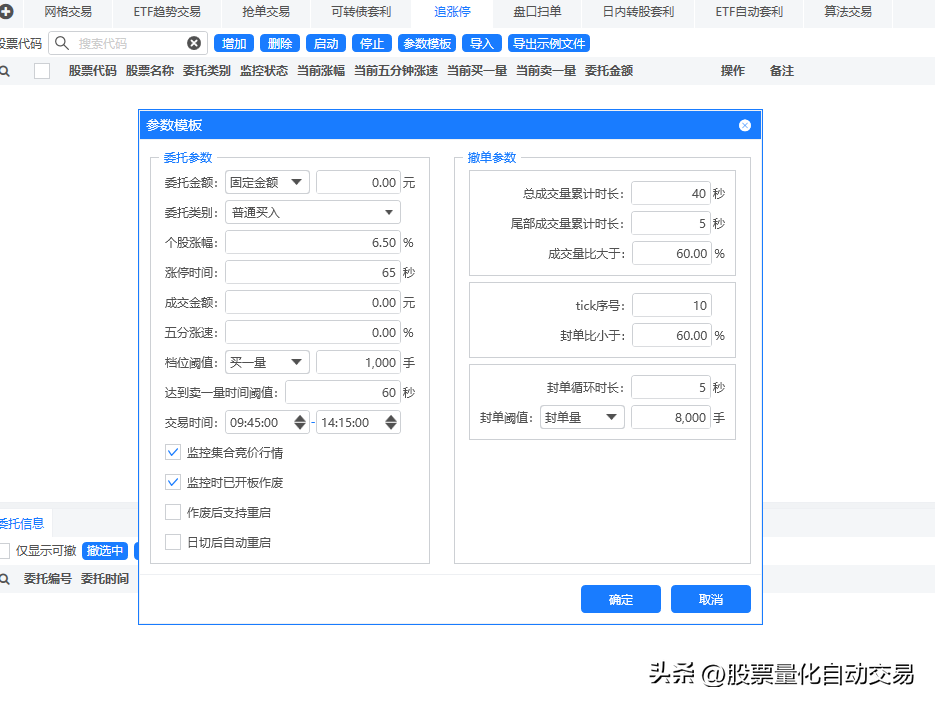
Task: Click the 删除 button
Action: click(280, 44)
